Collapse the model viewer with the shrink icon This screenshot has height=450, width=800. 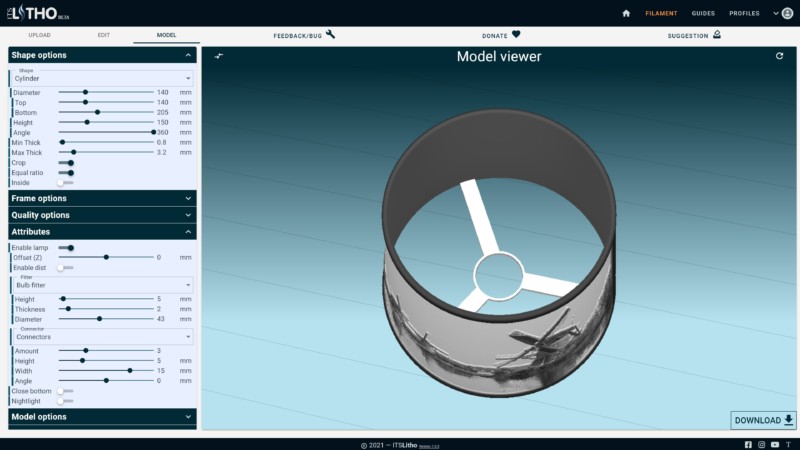coord(219,56)
